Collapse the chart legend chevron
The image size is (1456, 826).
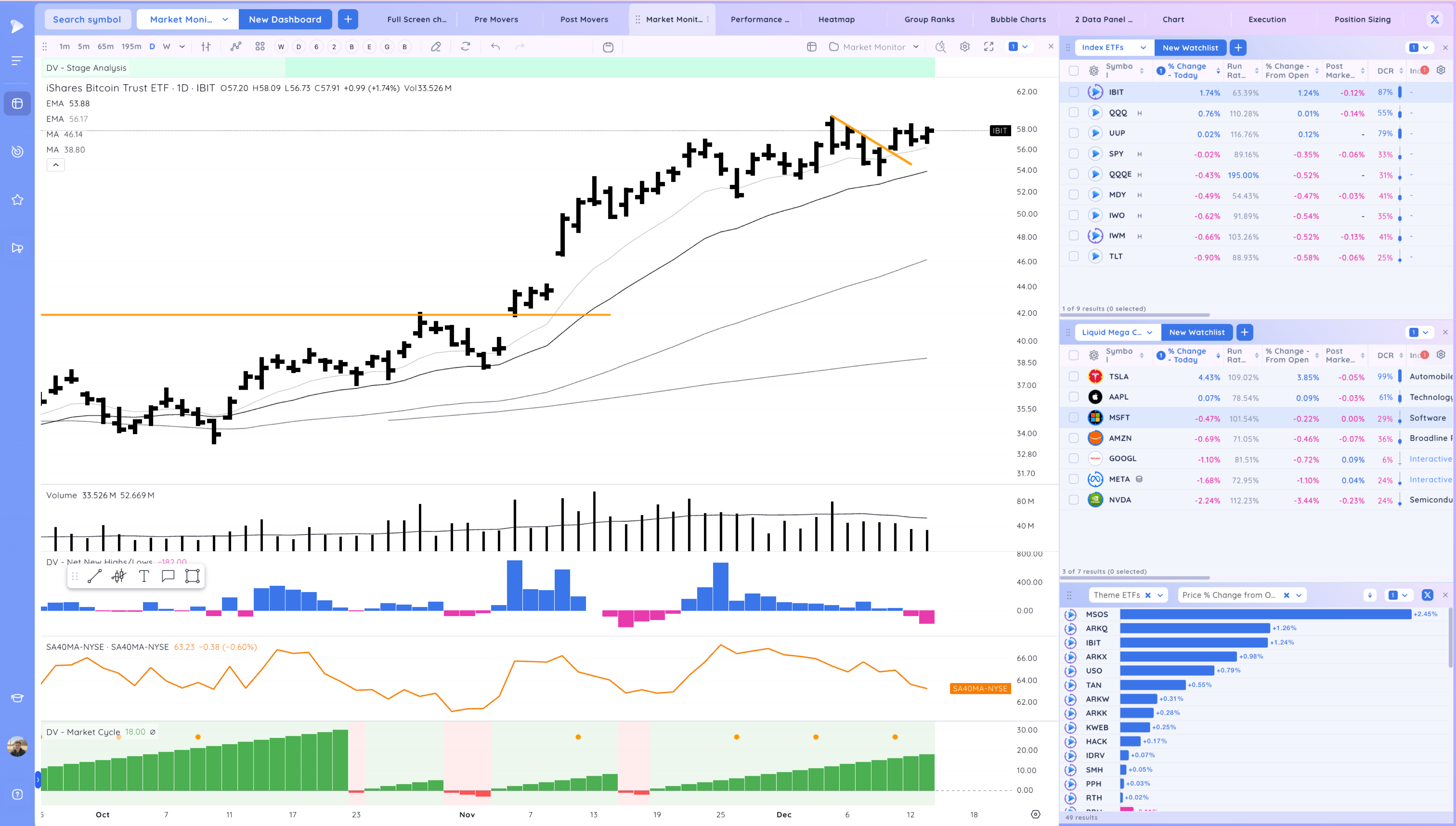click(x=56, y=165)
